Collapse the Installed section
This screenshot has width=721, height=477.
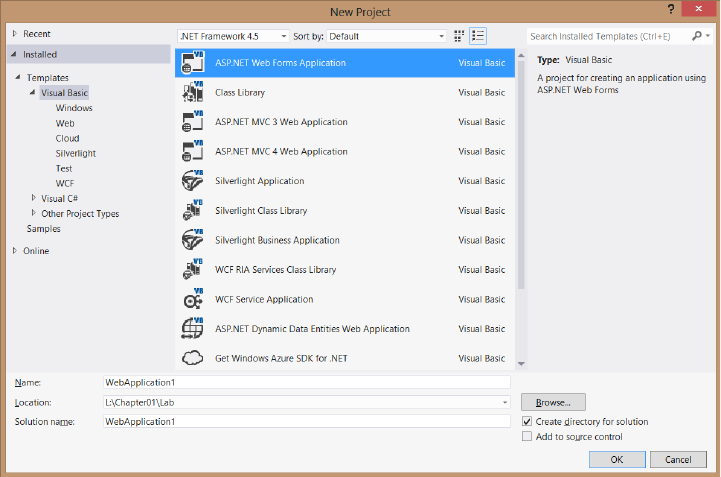pyautogui.click(x=14, y=54)
